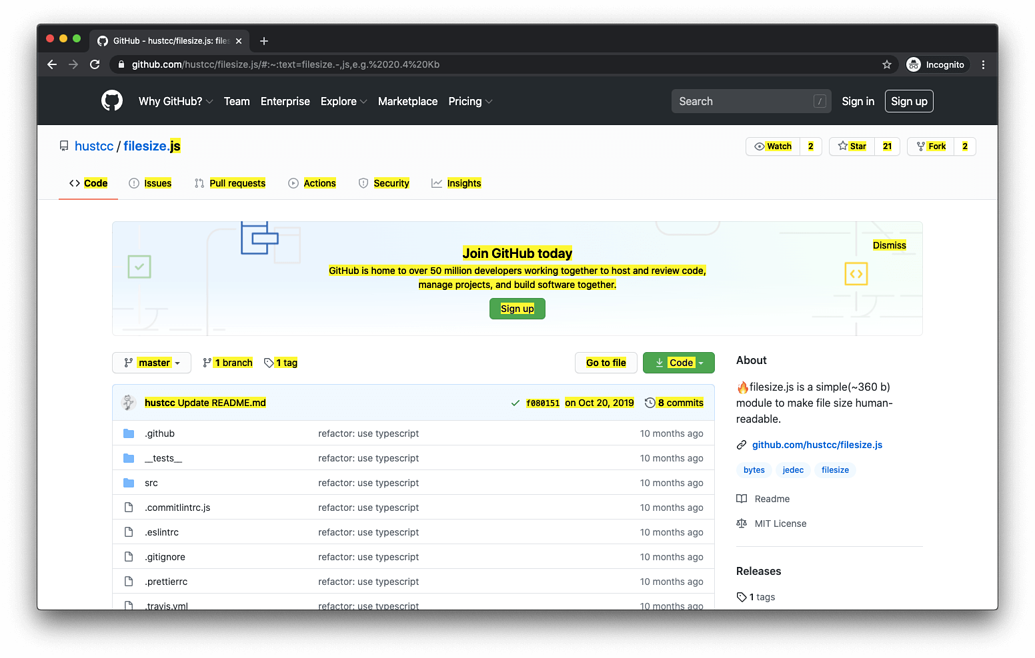Click the Go to file button
1035x658 pixels.
(x=606, y=363)
